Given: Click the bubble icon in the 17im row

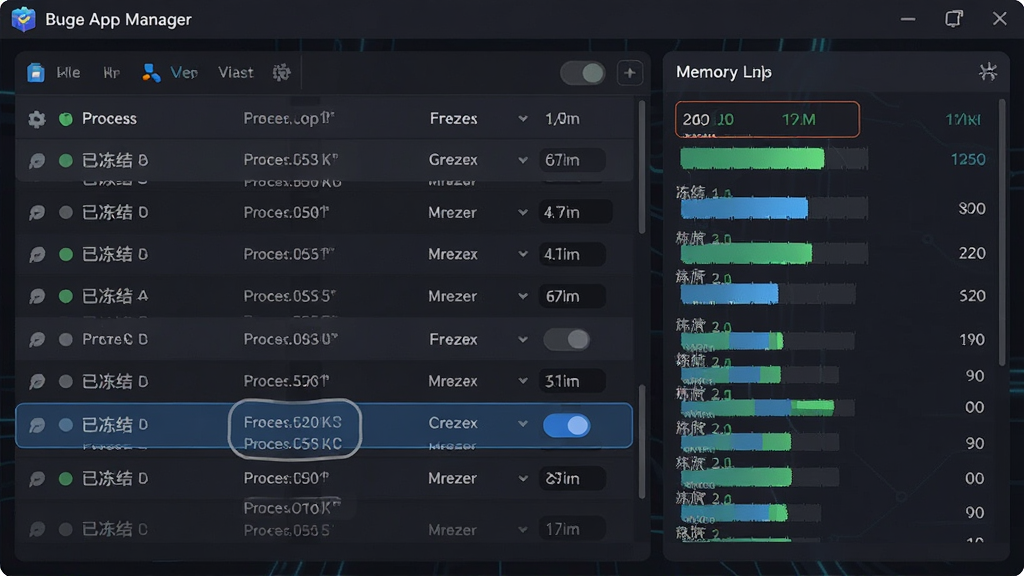Looking at the screenshot, I should click(37, 529).
